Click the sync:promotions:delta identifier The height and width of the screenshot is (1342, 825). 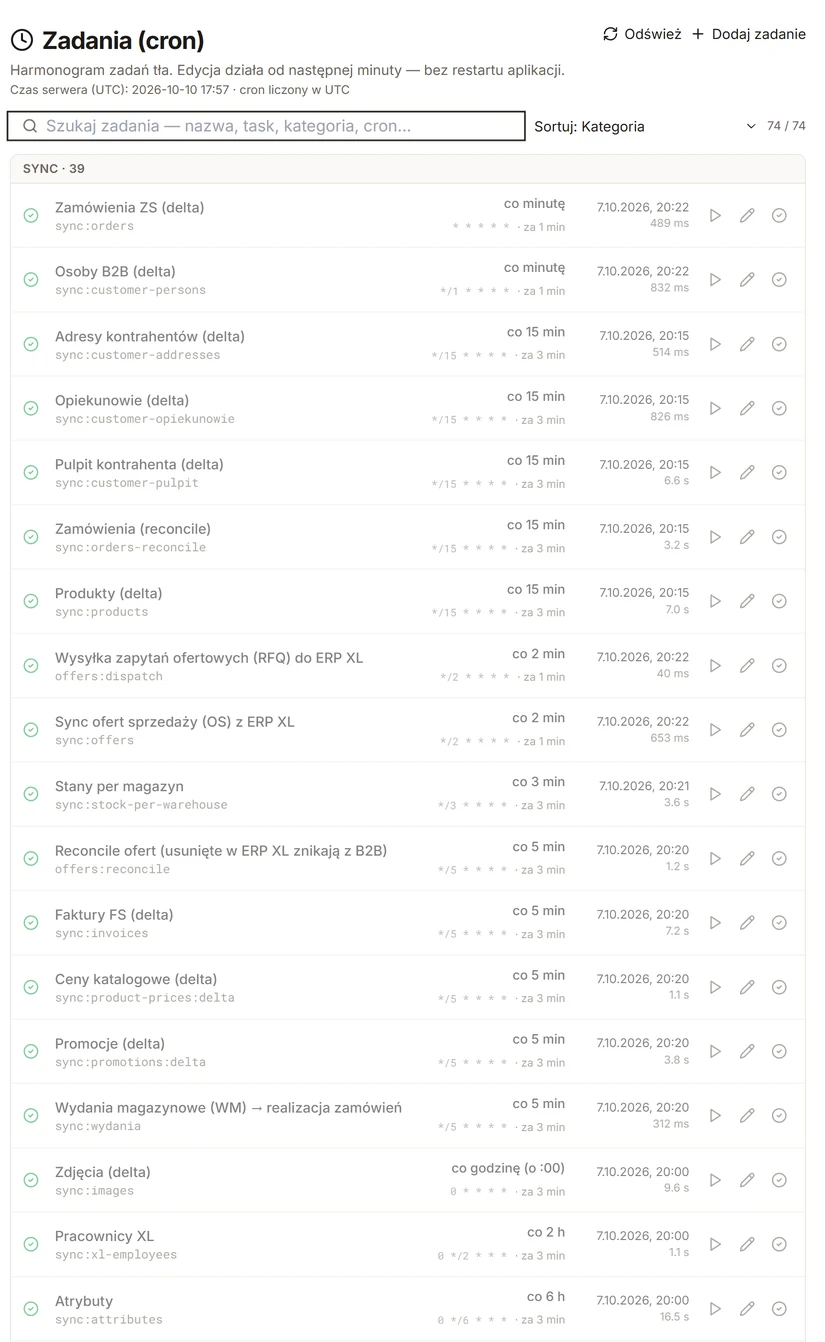[x=130, y=1062]
